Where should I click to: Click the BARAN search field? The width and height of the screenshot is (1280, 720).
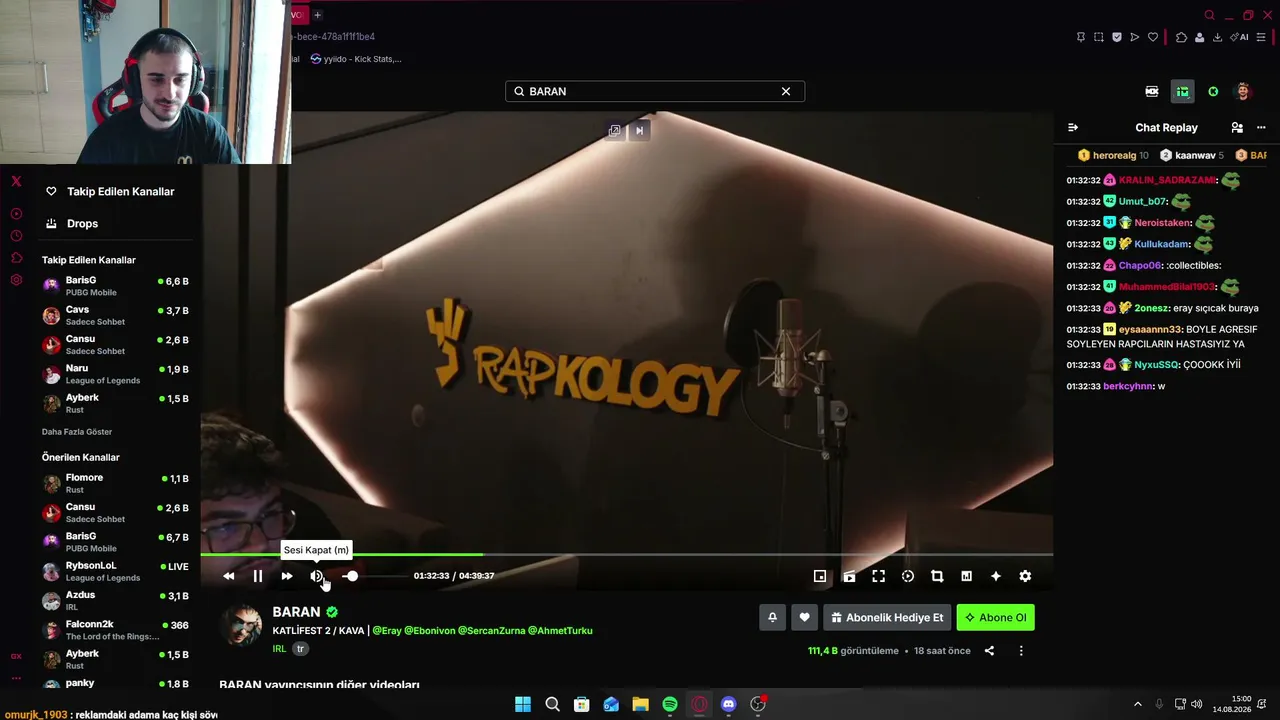(x=655, y=91)
